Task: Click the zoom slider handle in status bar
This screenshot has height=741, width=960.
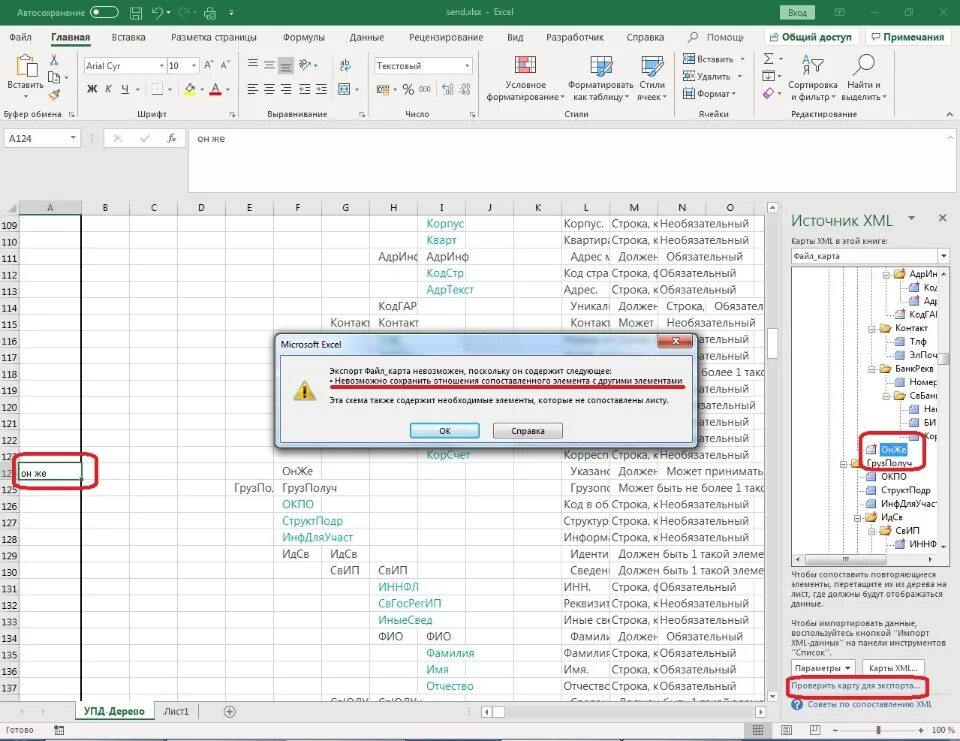Action: click(x=879, y=730)
